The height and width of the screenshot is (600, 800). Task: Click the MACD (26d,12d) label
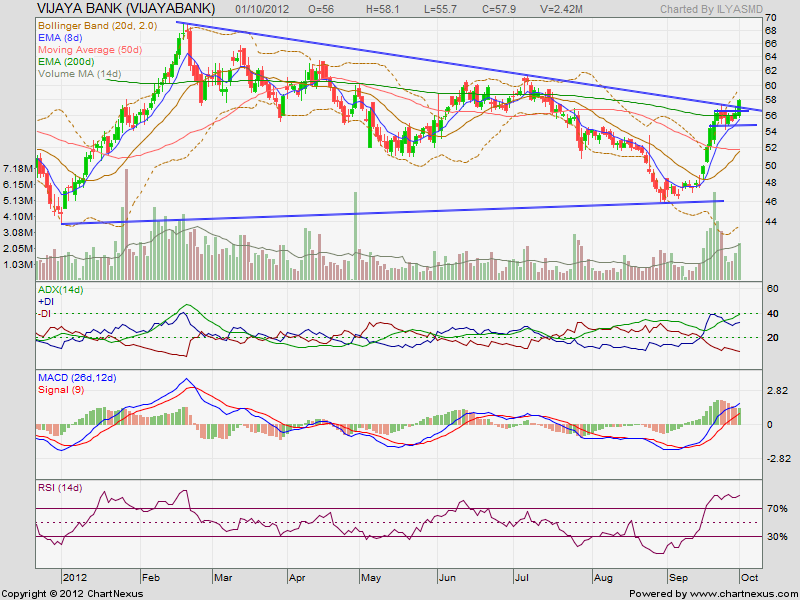(x=77, y=378)
